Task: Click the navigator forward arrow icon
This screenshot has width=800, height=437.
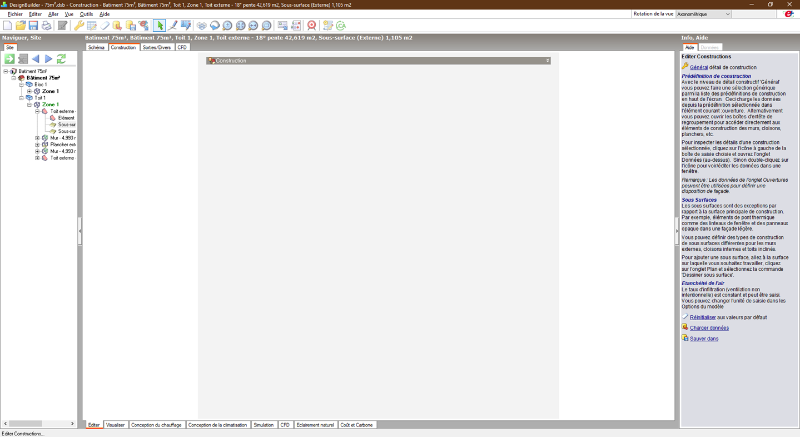Action: click(48, 60)
